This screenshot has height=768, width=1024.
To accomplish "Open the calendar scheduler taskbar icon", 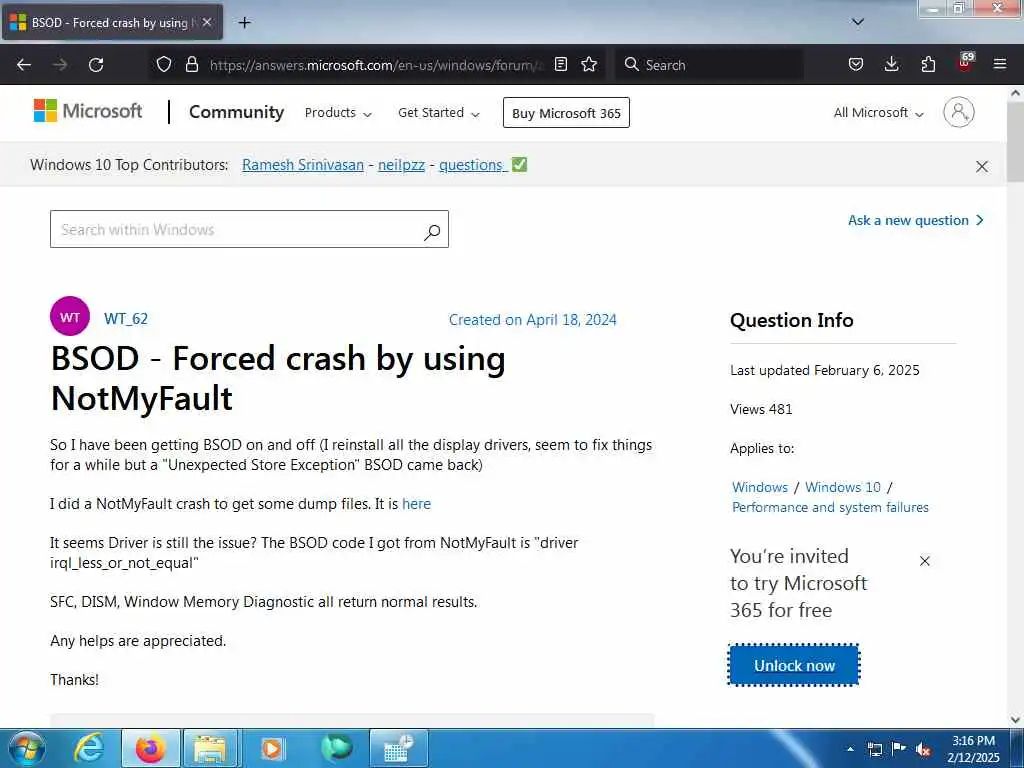I will pyautogui.click(x=398, y=748).
